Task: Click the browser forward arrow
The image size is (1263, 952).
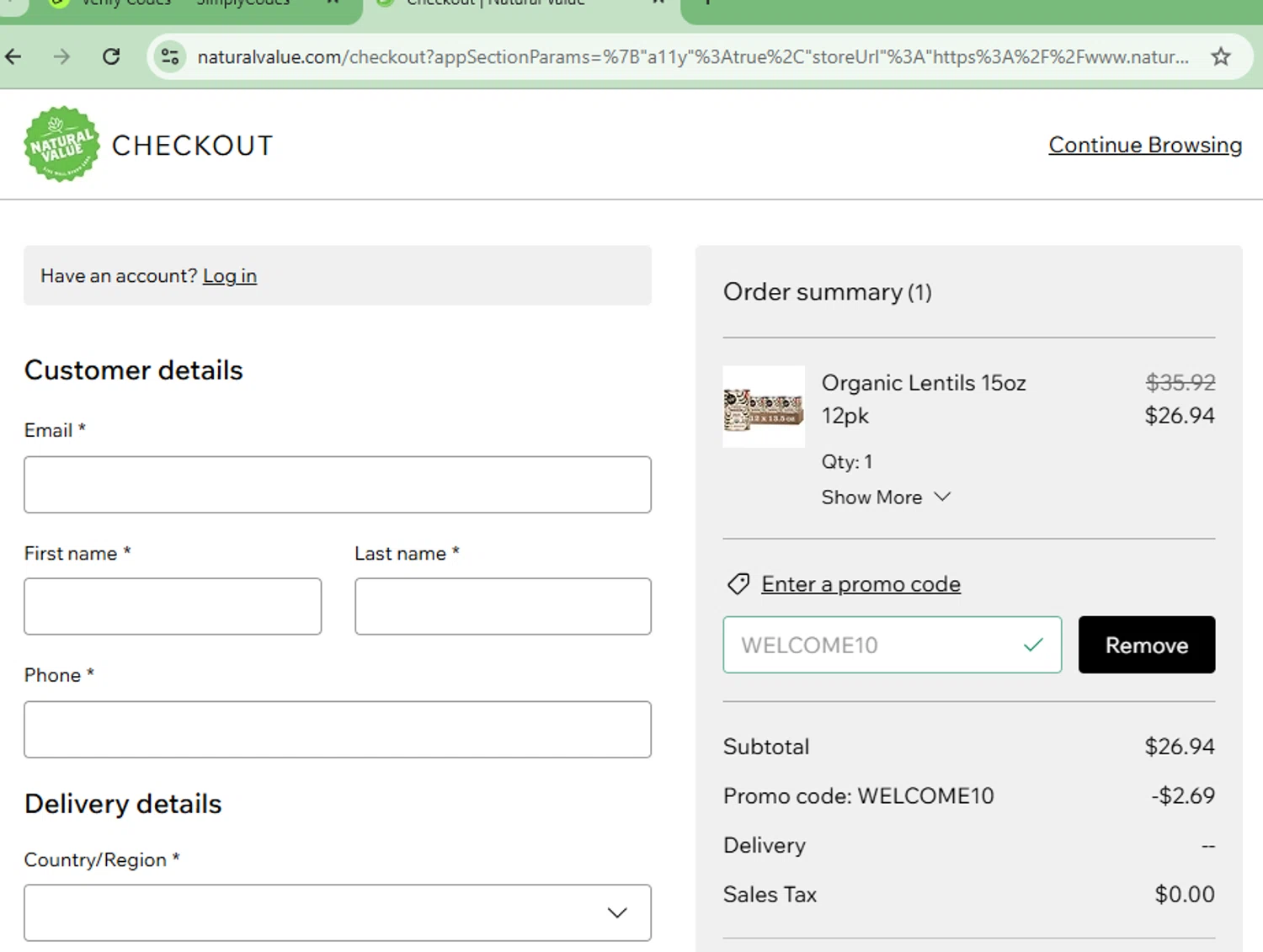Action: 61,56
